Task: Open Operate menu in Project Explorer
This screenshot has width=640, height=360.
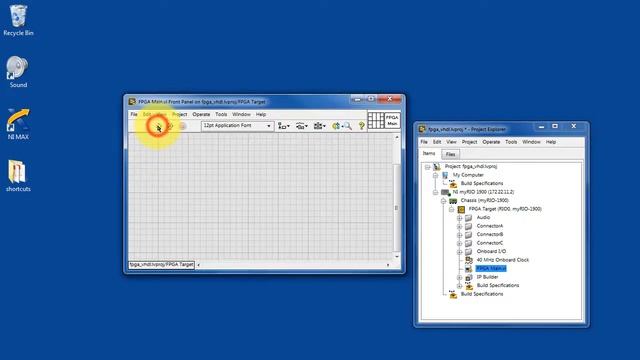Action: (491, 142)
